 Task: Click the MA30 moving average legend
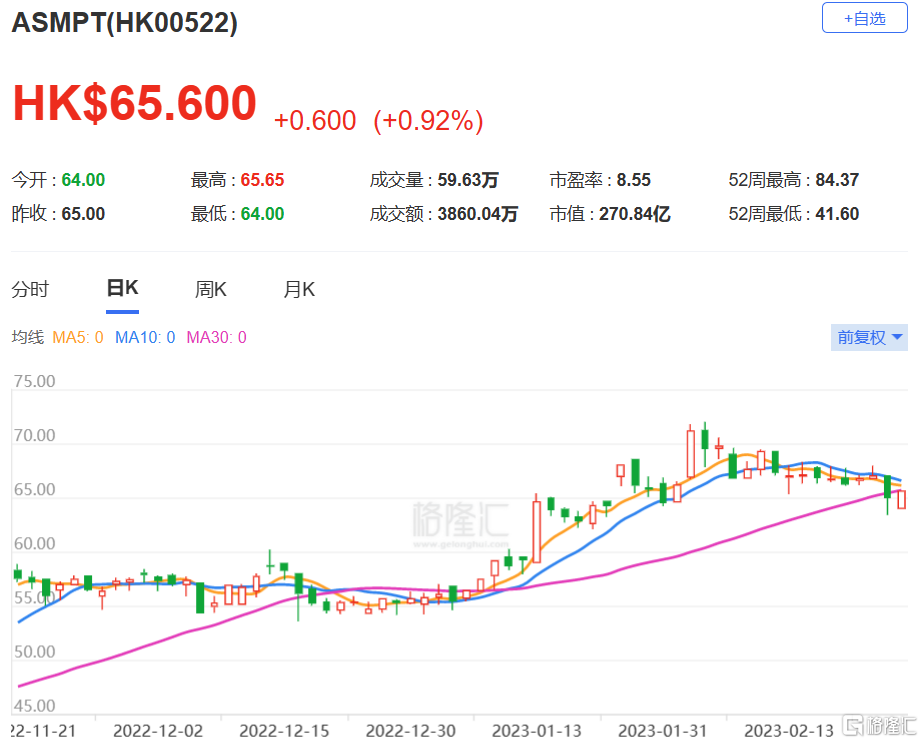pyautogui.click(x=217, y=337)
